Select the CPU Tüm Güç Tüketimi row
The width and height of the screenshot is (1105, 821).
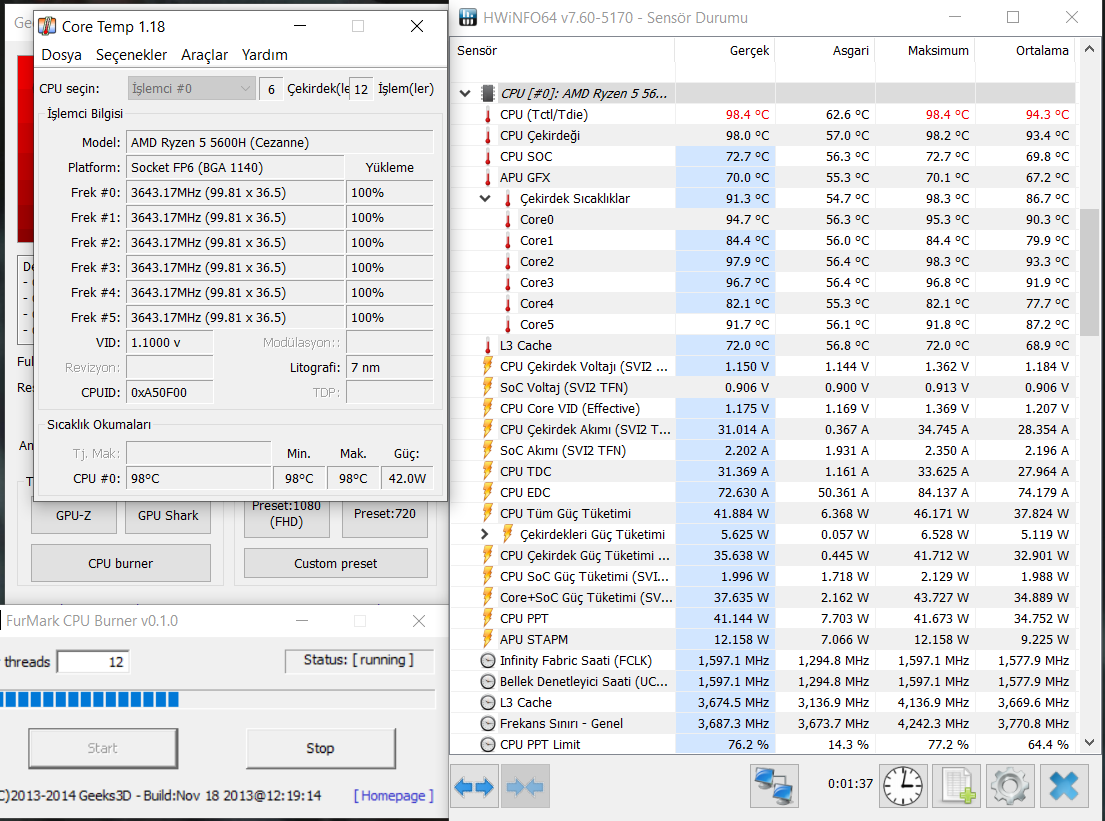(x=763, y=513)
